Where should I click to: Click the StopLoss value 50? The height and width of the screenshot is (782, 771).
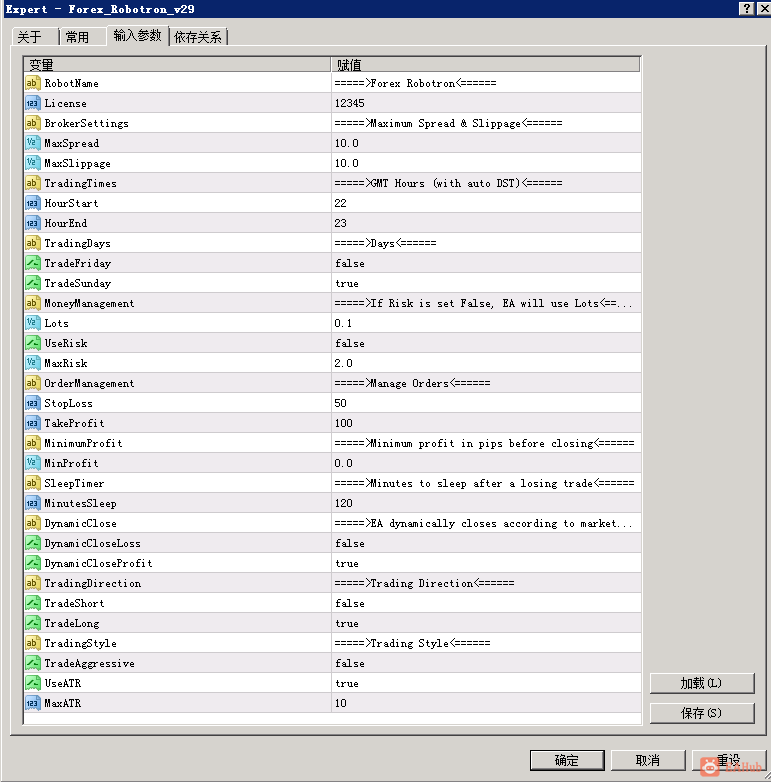341,403
